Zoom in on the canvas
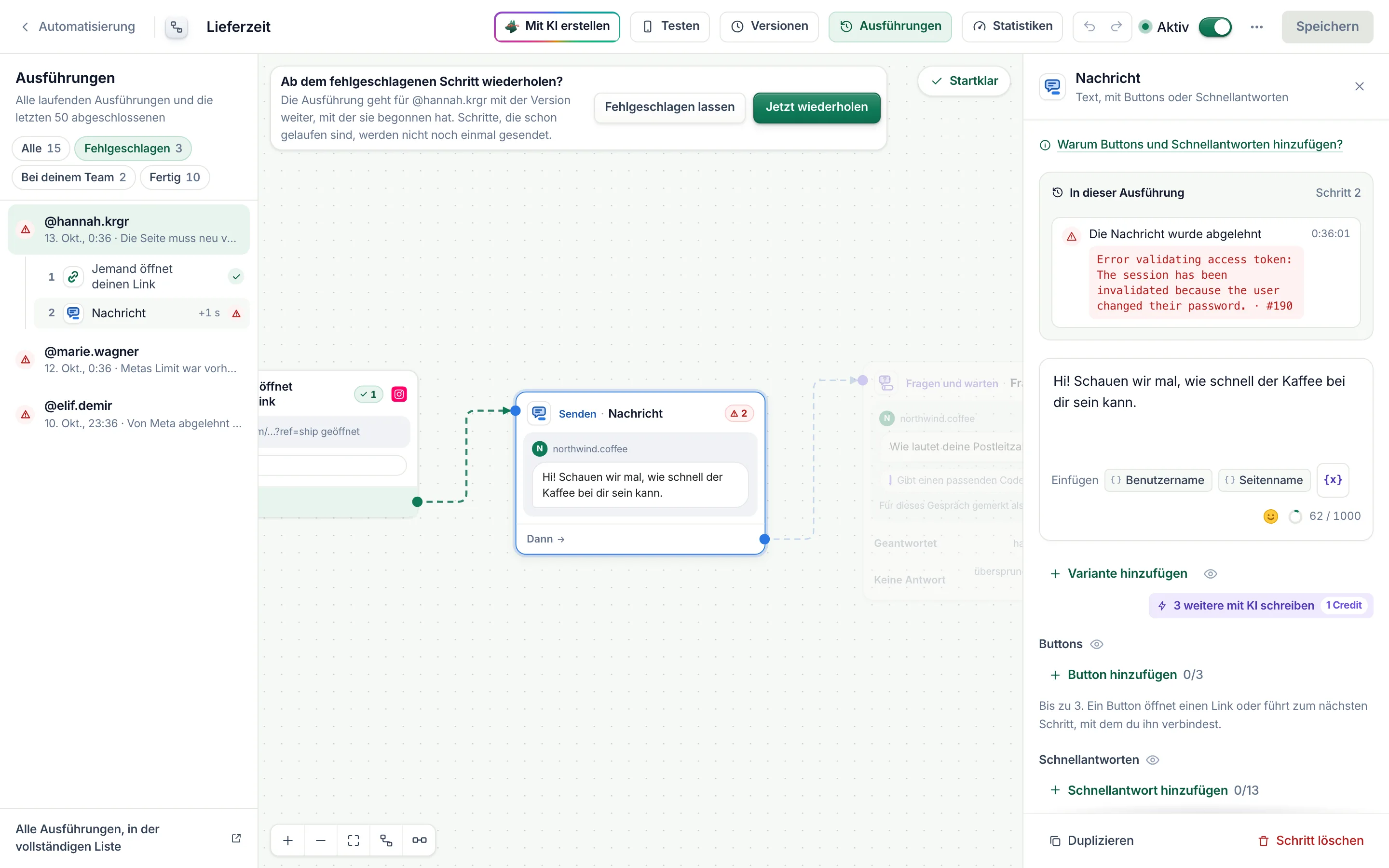This screenshot has width=1389, height=868. click(288, 840)
